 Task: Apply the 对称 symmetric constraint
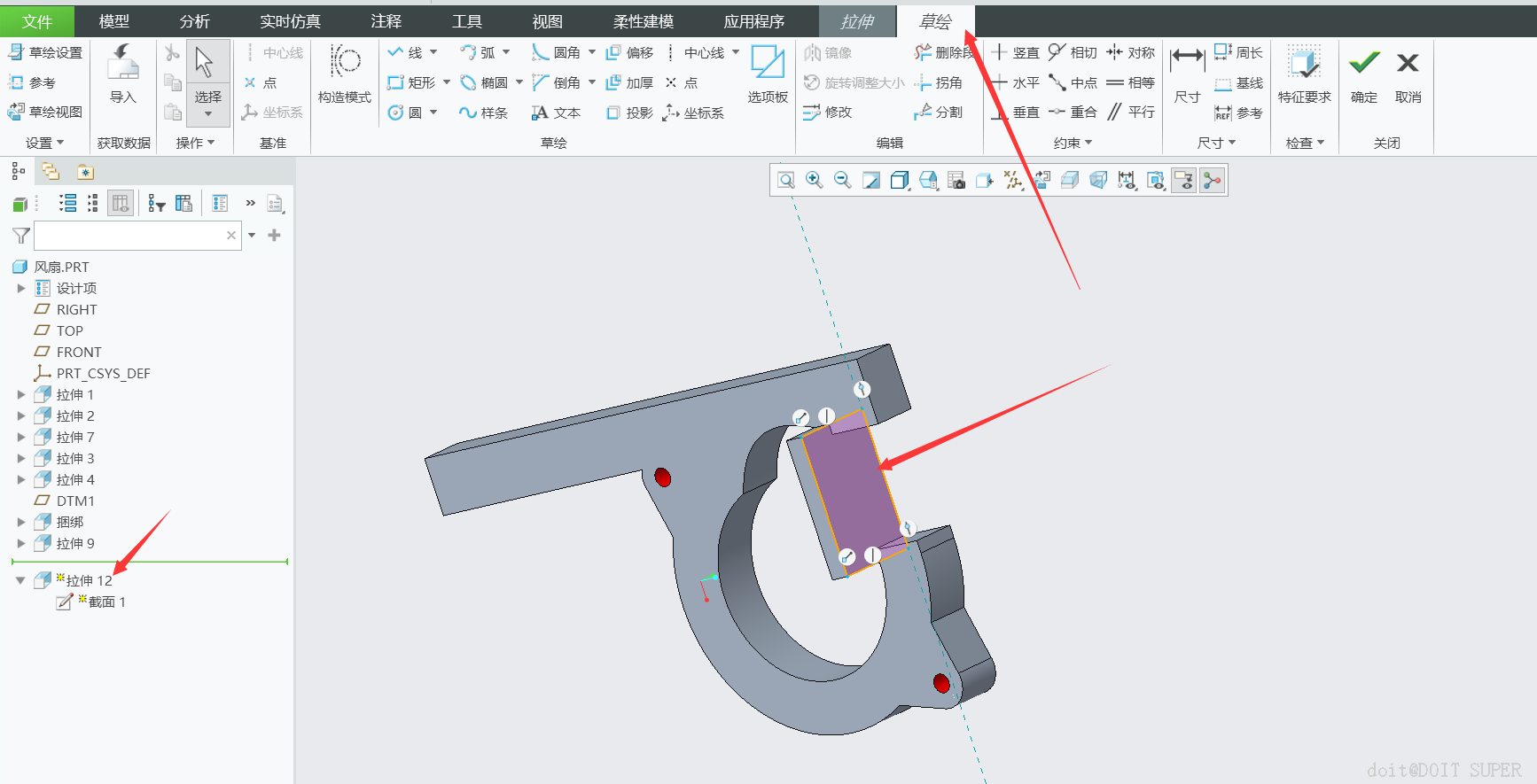pyautogui.click(x=1130, y=52)
